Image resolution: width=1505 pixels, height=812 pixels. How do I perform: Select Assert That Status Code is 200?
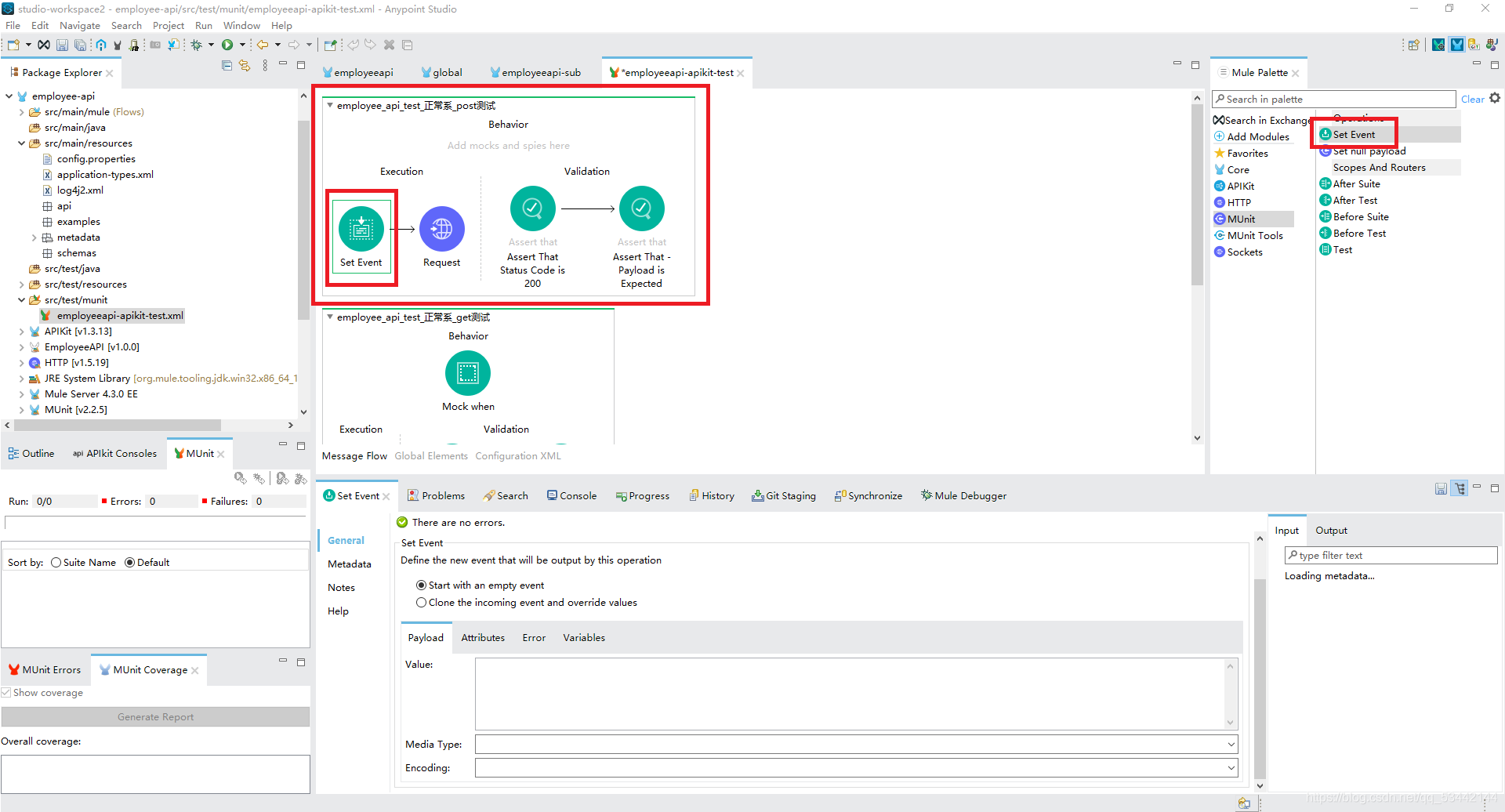532,237
